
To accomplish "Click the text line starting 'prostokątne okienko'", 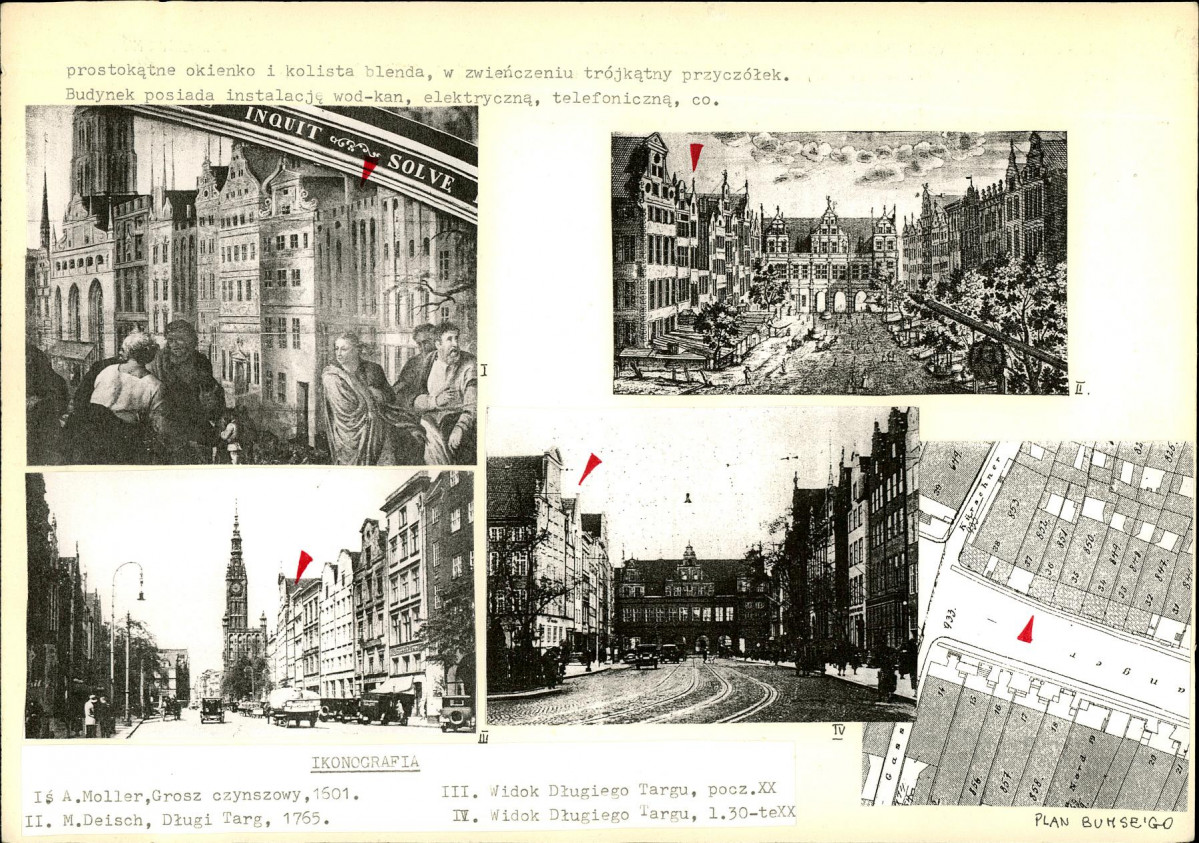I will pyautogui.click(x=427, y=73).
